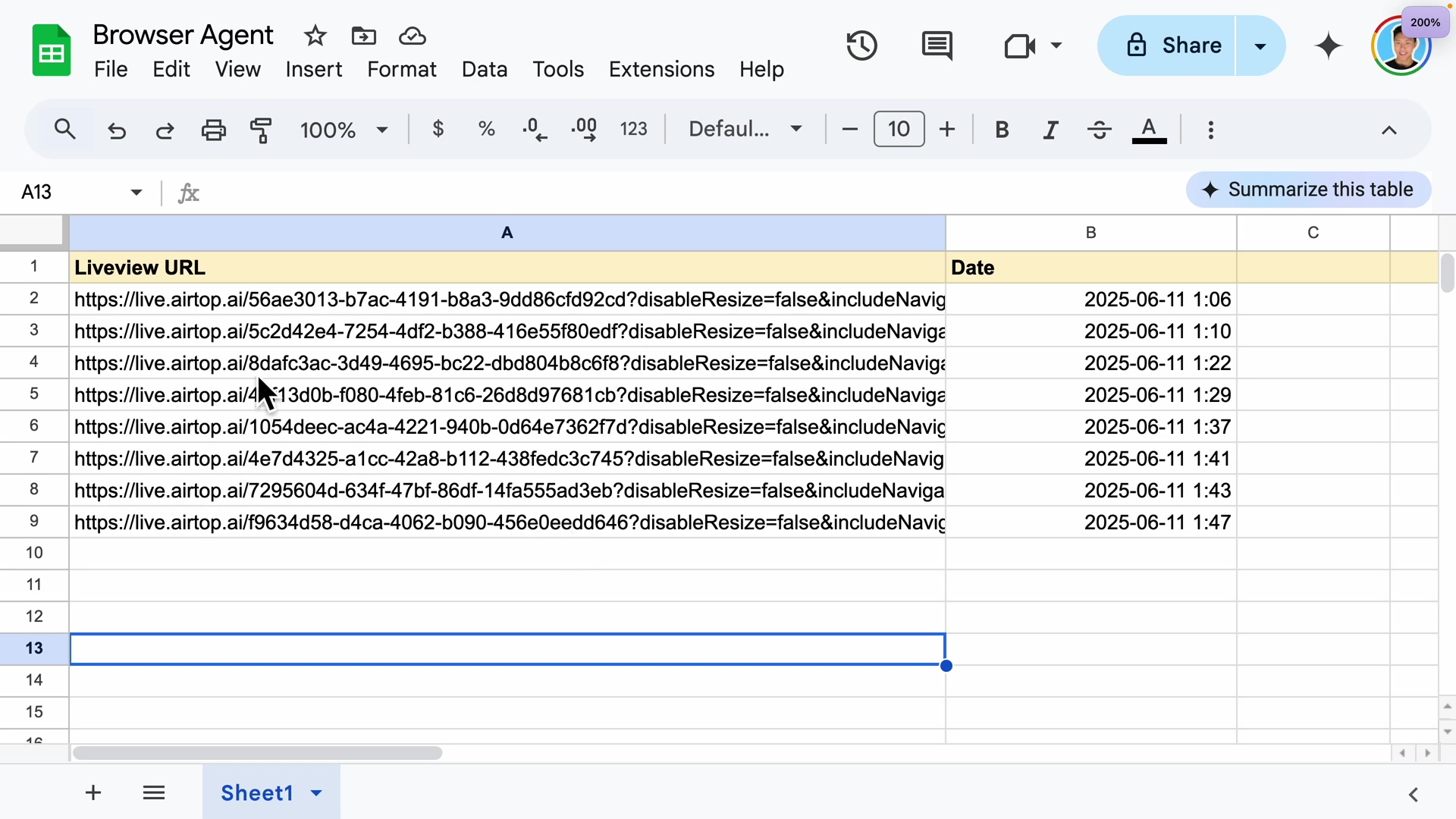Open the Format menu
This screenshot has width=1456, height=819.
pos(401,70)
